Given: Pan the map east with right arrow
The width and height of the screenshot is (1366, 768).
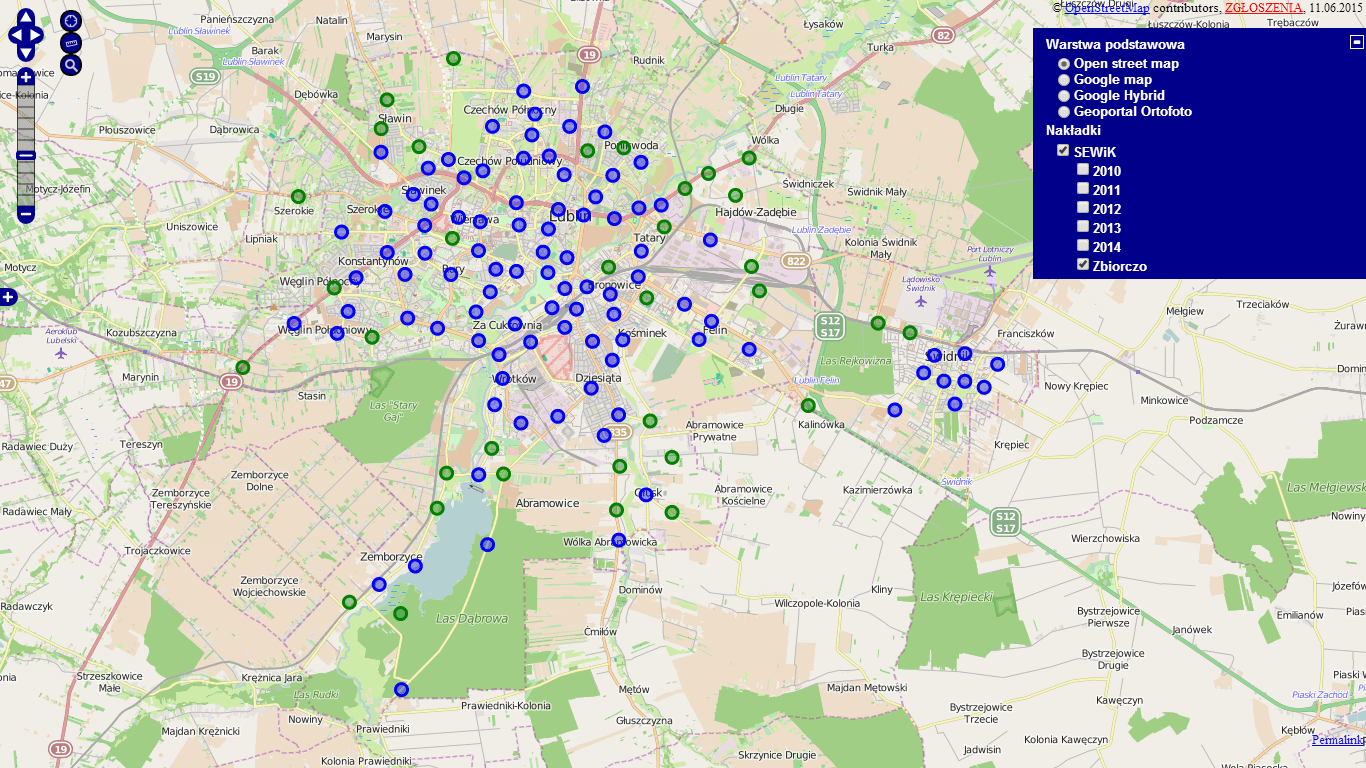Looking at the screenshot, I should (37, 35).
